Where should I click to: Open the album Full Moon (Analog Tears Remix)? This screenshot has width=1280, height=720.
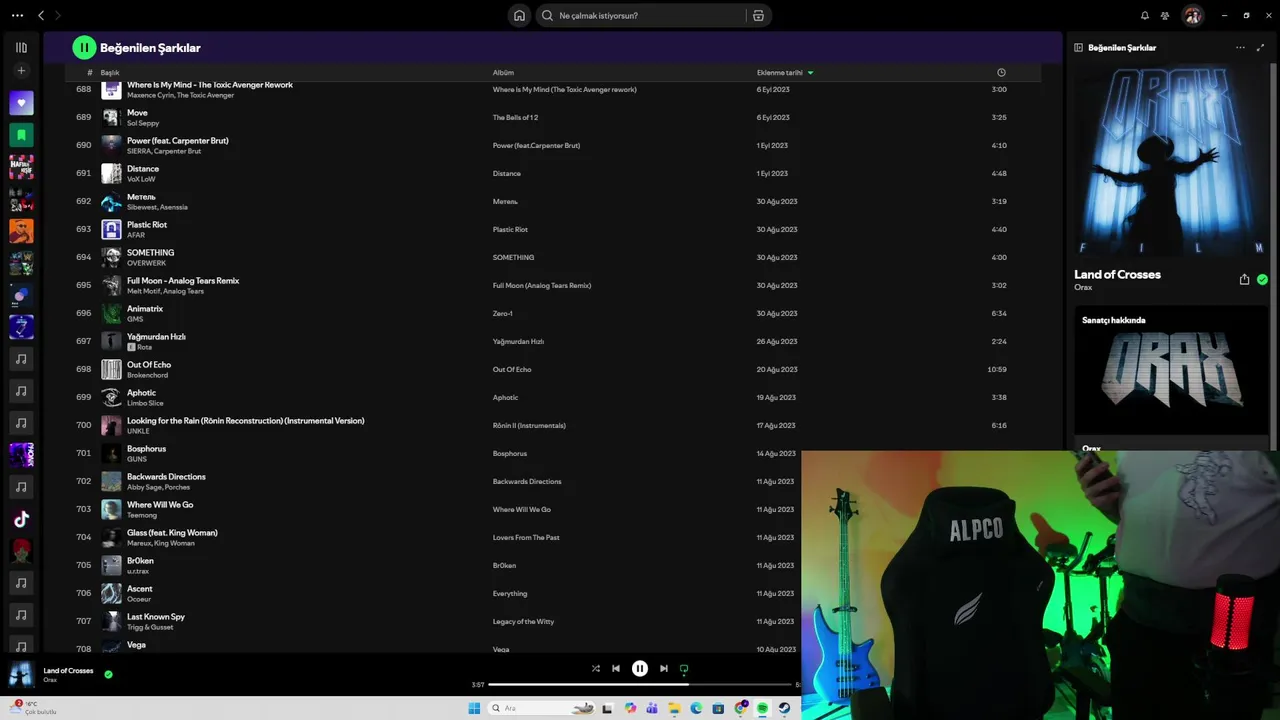542,285
